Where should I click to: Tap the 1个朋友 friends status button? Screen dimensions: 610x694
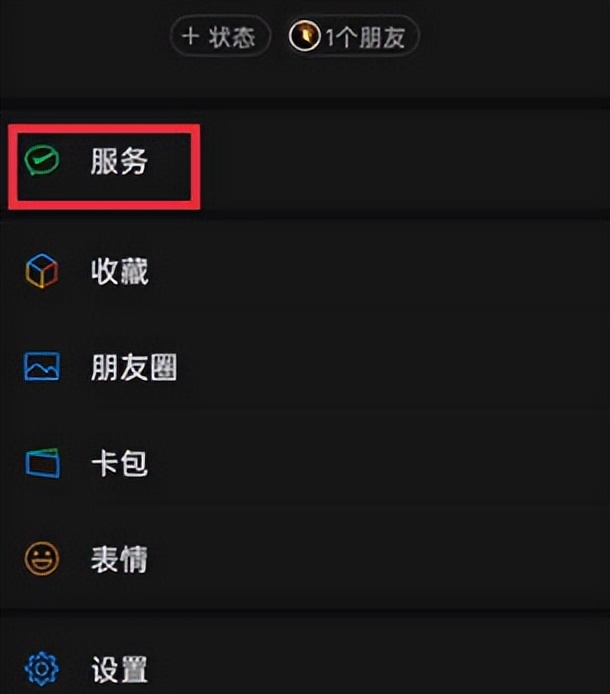pyautogui.click(x=351, y=36)
